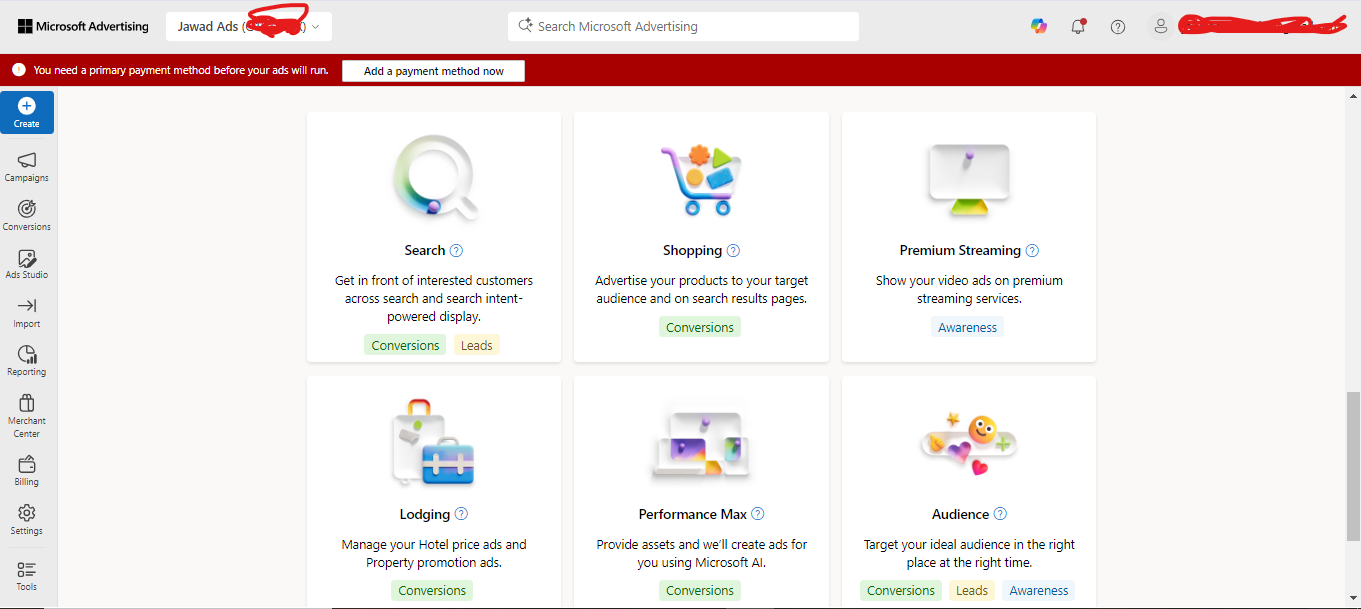Expand the Jawad Ads account dropdown

pyautogui.click(x=248, y=27)
